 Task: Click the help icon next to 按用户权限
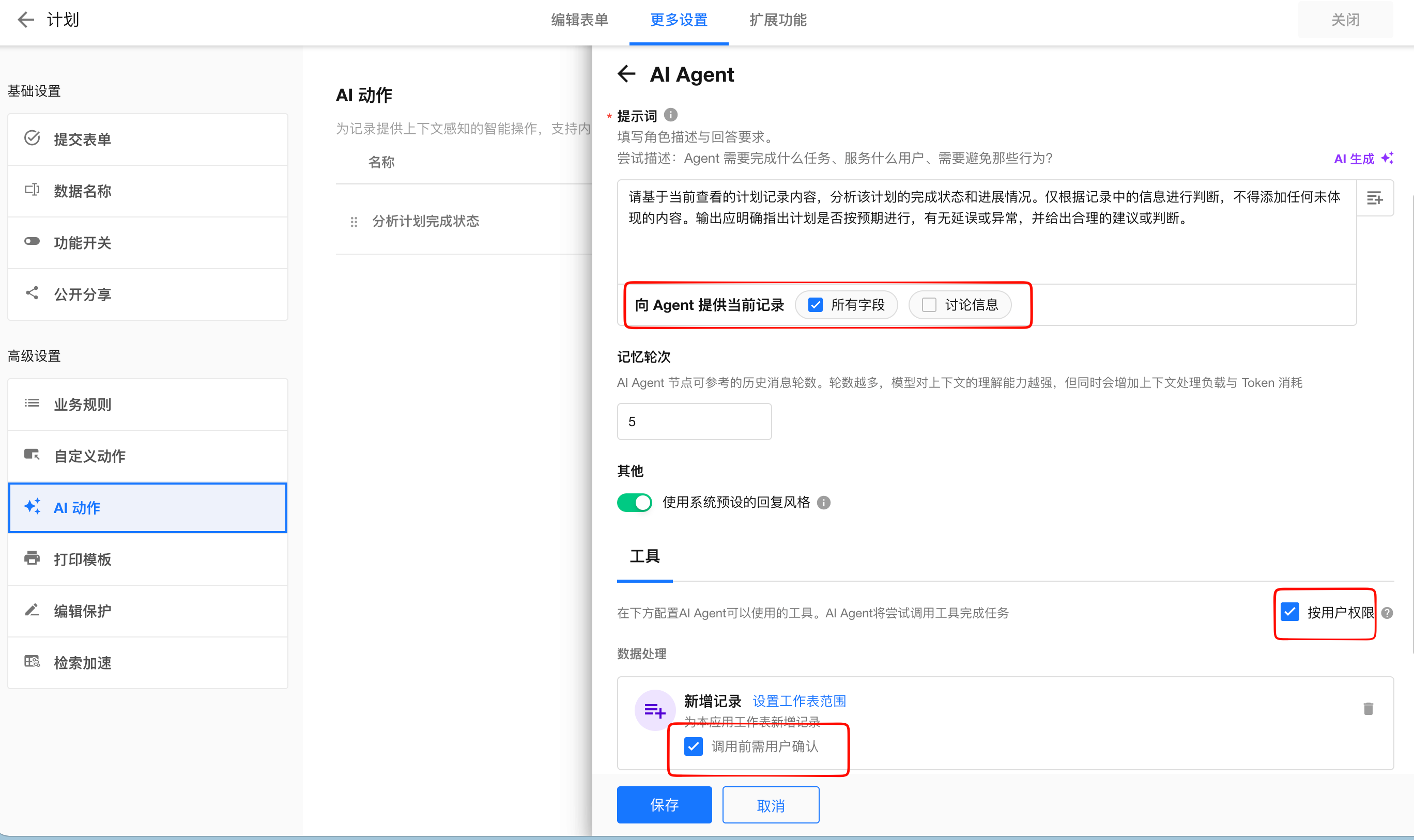1388,613
